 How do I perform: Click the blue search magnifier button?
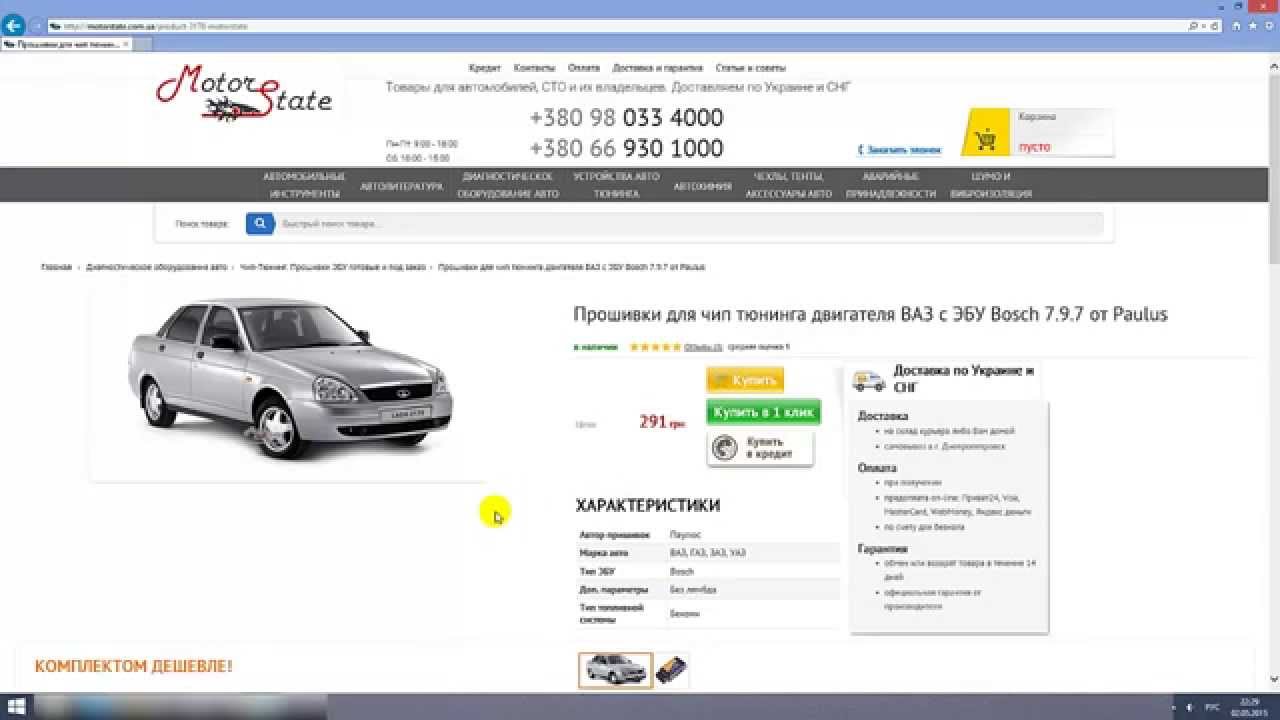tap(260, 224)
